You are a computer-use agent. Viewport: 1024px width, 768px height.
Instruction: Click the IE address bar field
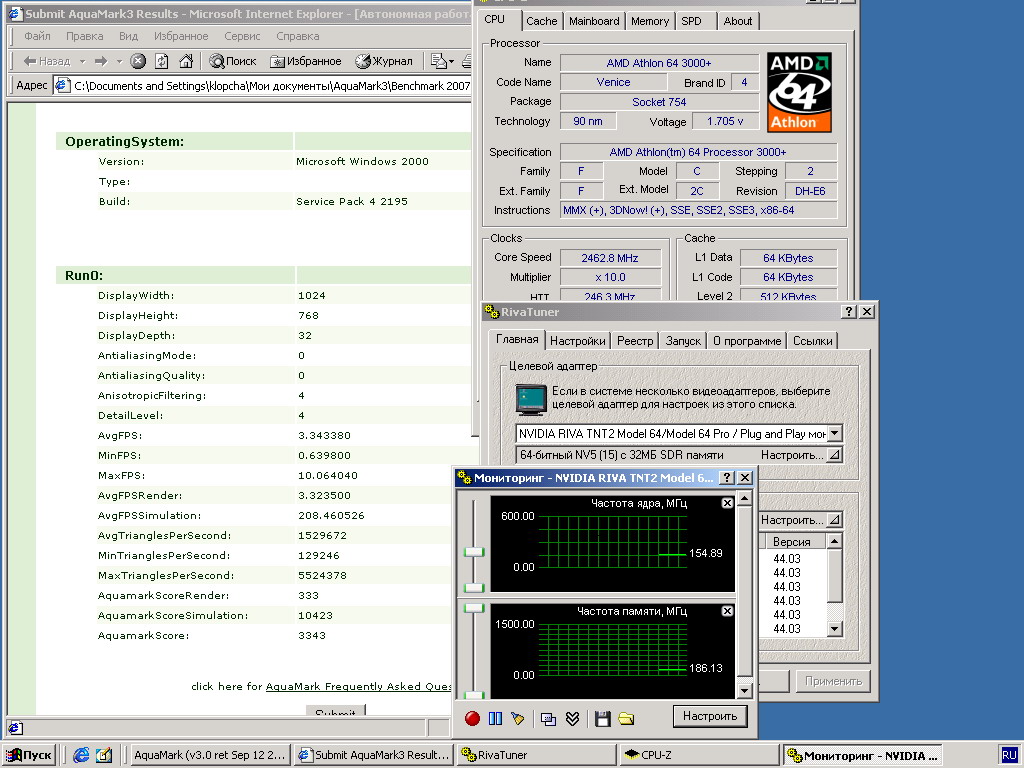pyautogui.click(x=263, y=86)
